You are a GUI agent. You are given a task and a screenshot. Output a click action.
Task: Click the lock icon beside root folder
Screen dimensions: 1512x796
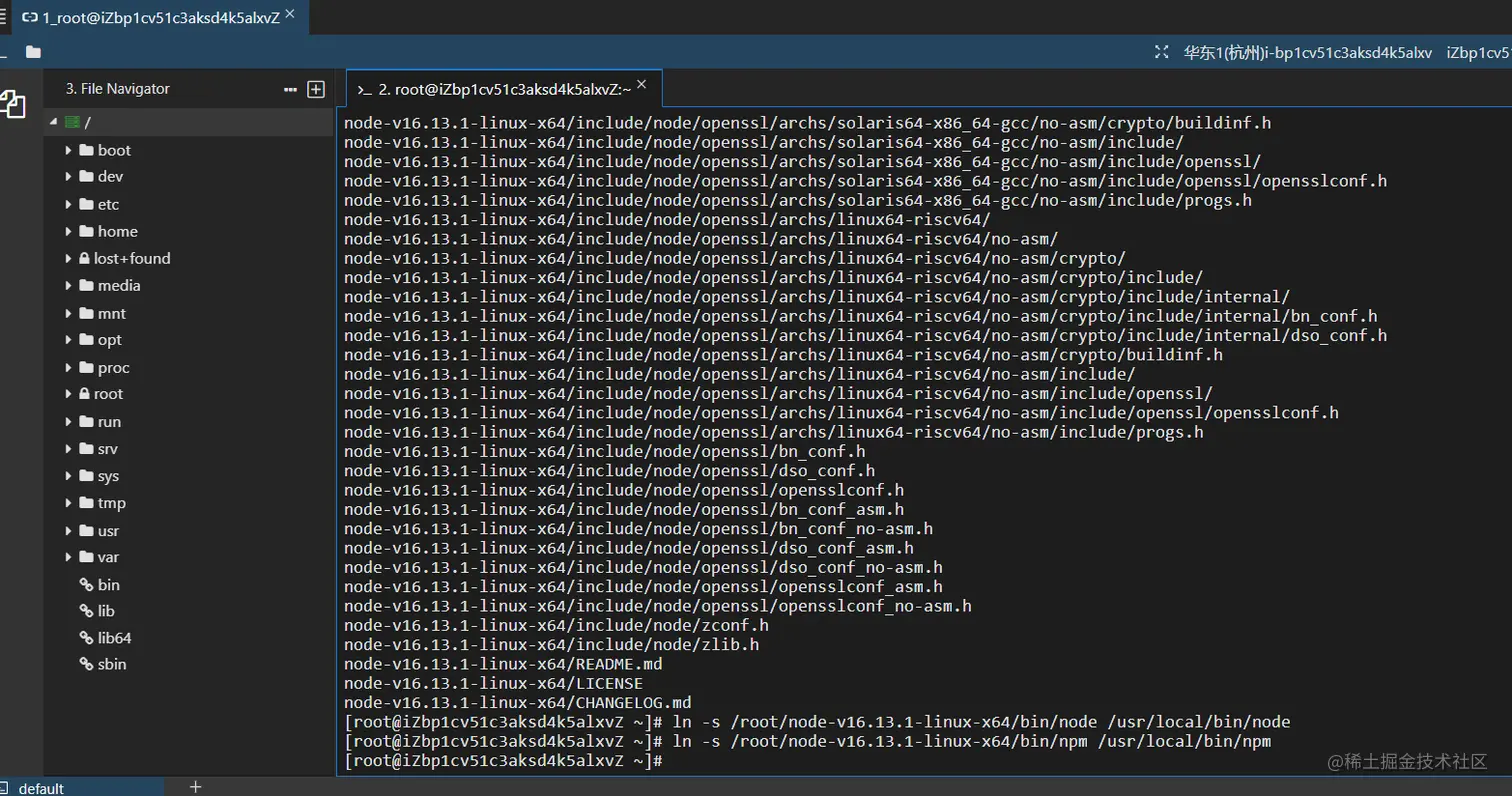(x=84, y=394)
